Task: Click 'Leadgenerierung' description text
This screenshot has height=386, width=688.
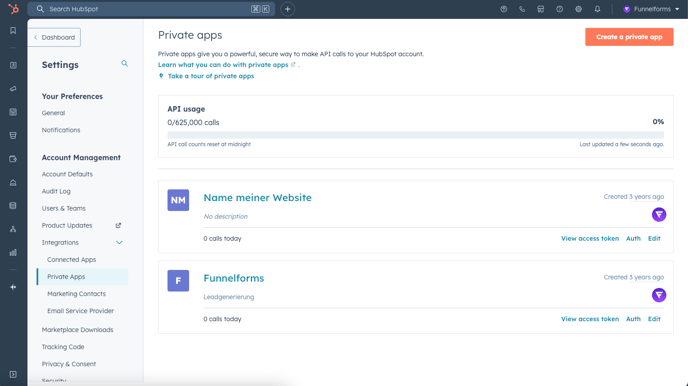Action: click(229, 297)
